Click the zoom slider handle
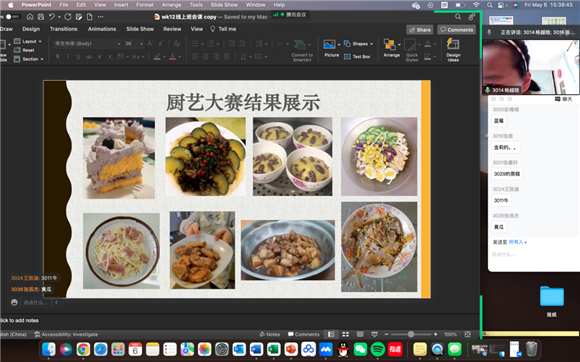The image size is (580, 362). click(x=411, y=334)
